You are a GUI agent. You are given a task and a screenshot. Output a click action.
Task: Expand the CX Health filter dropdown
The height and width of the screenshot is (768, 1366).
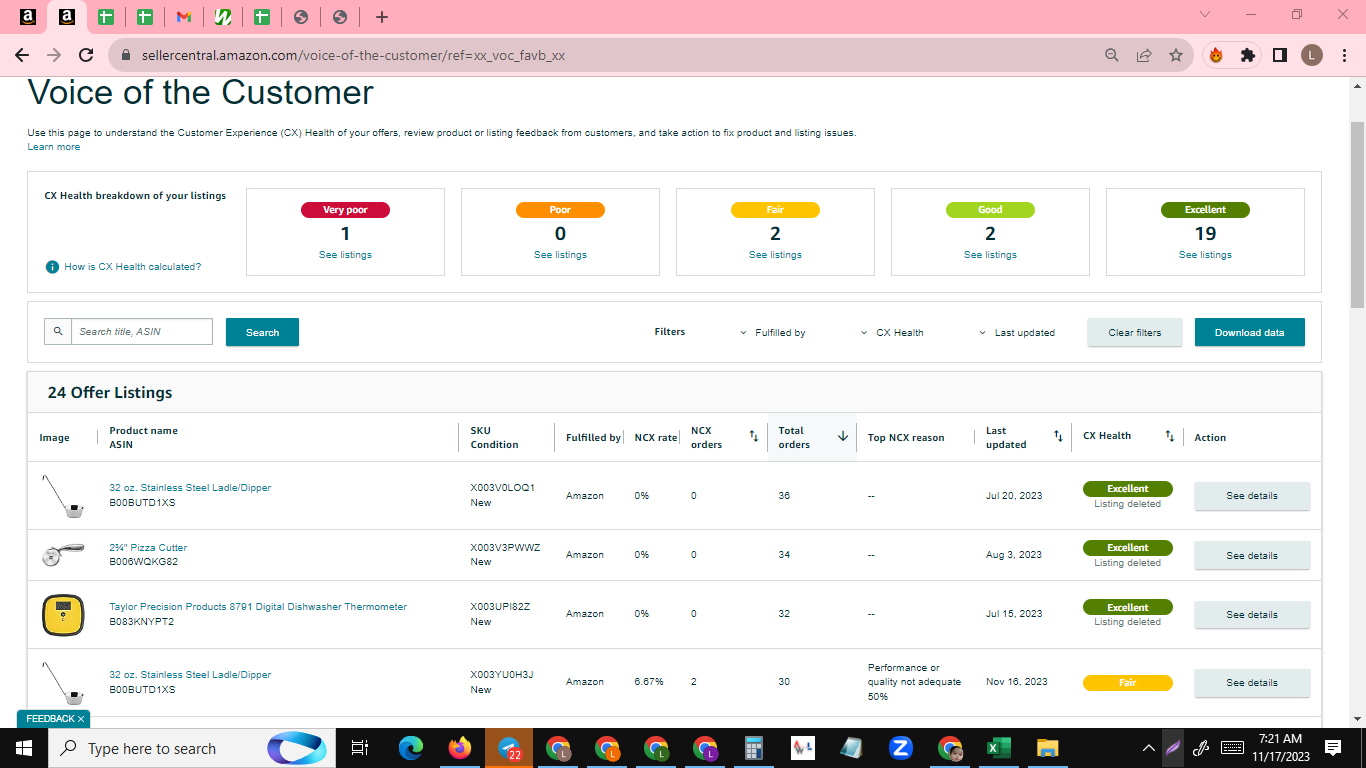coord(892,333)
